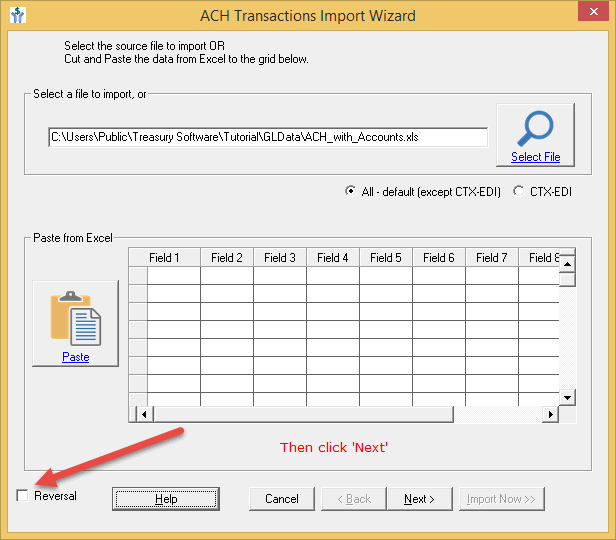The width and height of the screenshot is (616, 540).
Task: Click the application icon in title bar
Action: coord(19,16)
